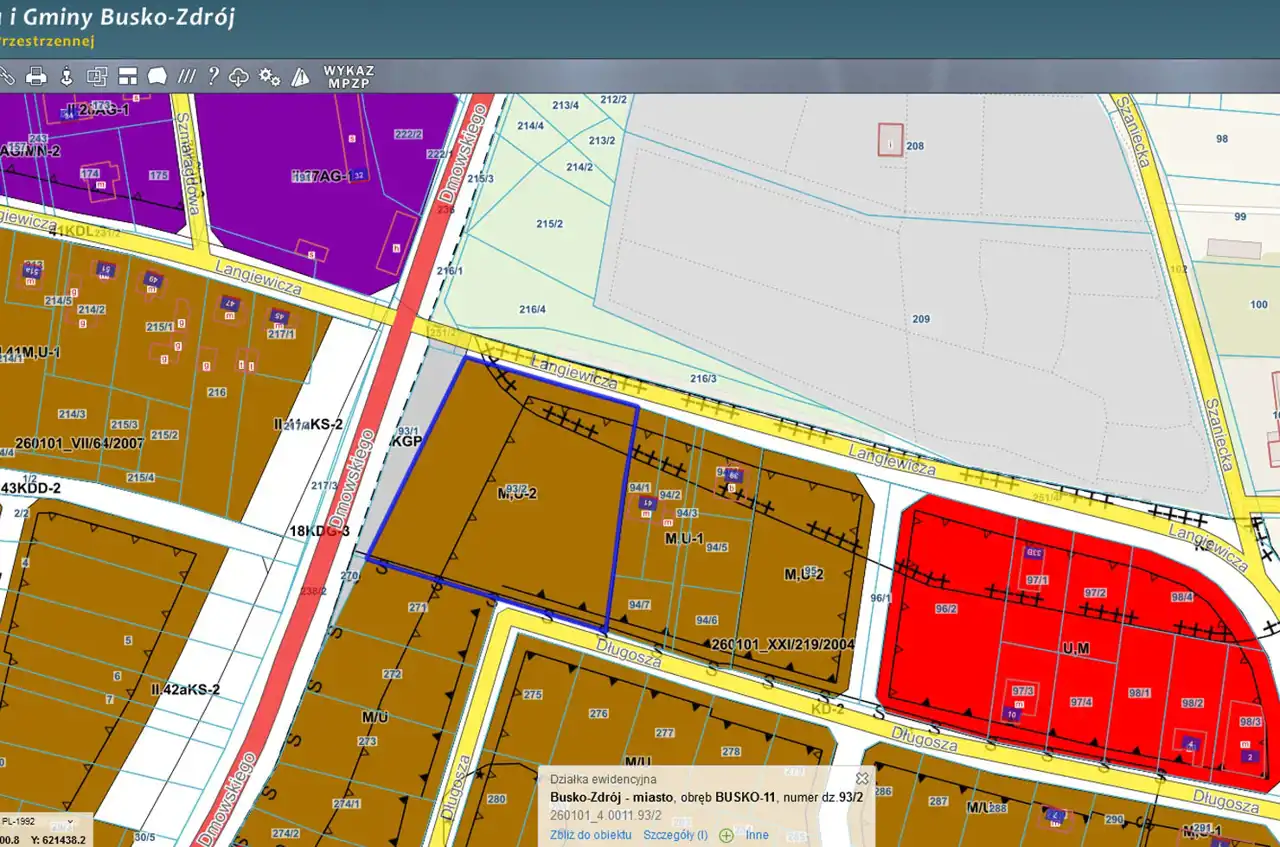Click the print map icon

tap(36, 76)
